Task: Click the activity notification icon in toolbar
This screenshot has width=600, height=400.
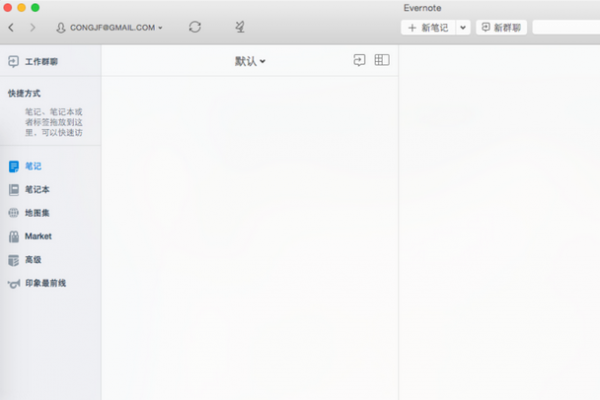Action: (241, 27)
